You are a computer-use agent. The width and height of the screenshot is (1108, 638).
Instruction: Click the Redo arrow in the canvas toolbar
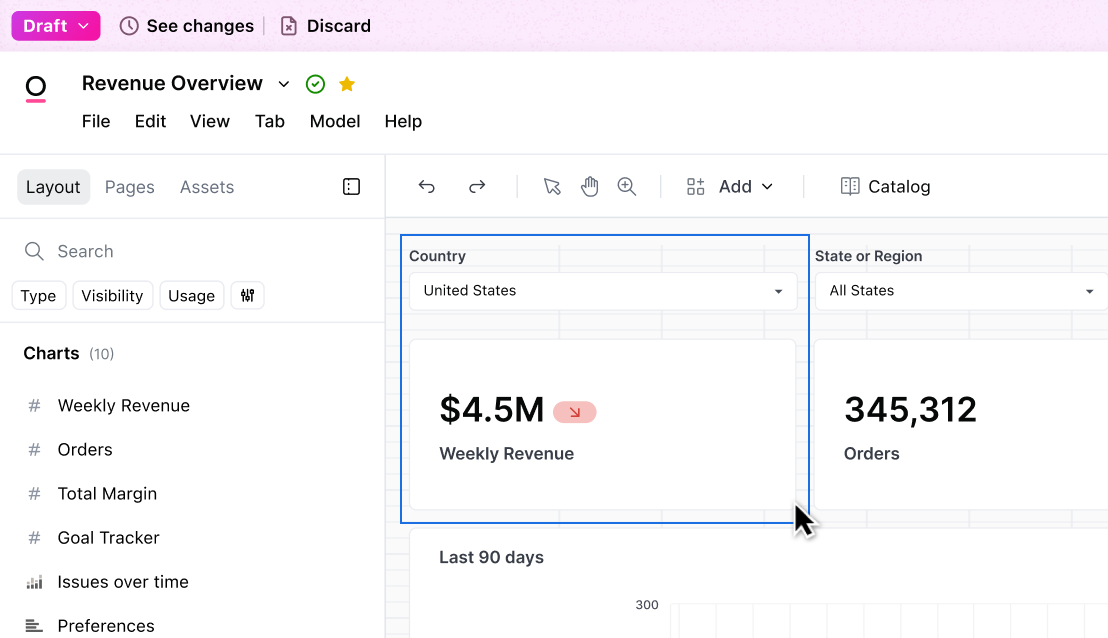click(x=477, y=186)
